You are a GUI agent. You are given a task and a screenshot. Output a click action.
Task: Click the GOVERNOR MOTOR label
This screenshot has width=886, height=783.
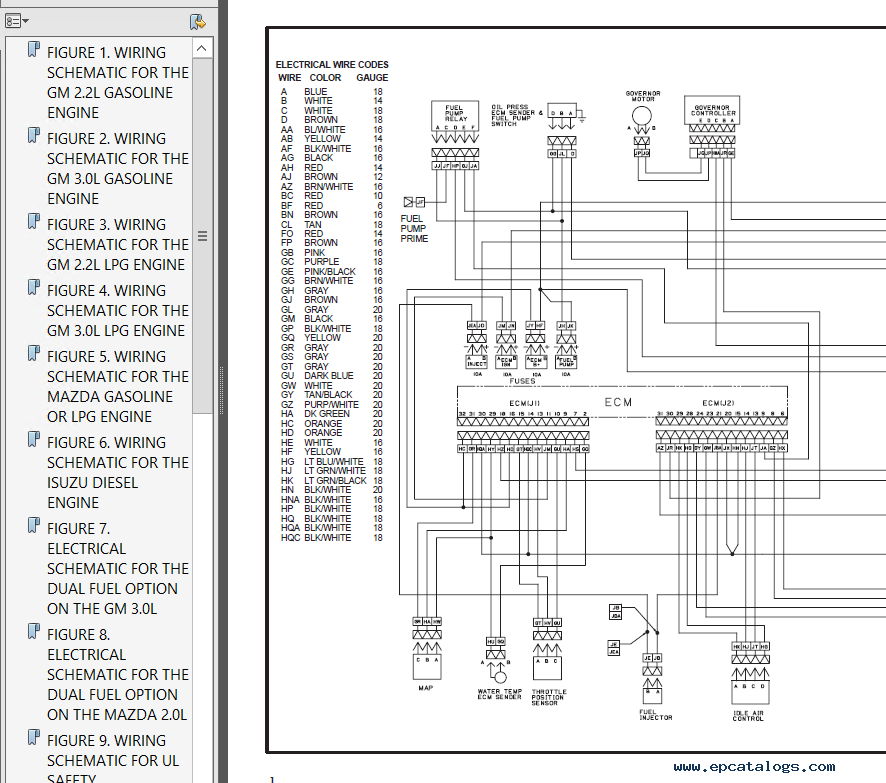pyautogui.click(x=643, y=96)
